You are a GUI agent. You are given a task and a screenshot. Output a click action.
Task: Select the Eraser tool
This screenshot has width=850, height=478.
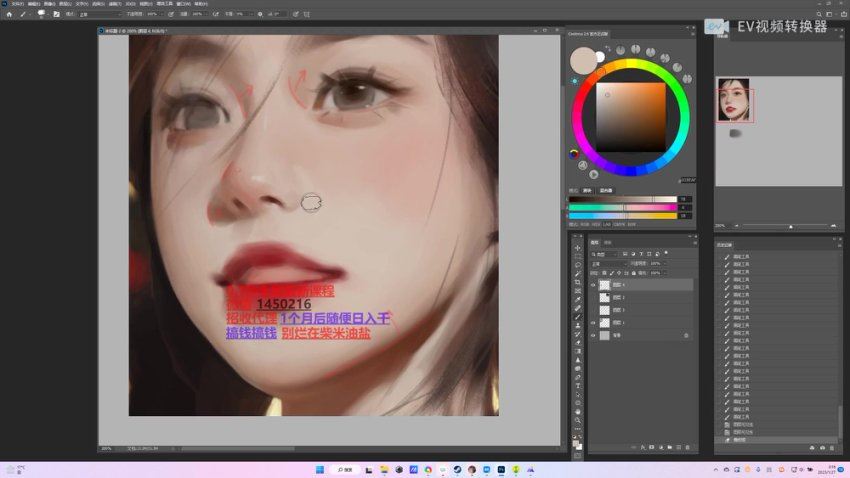coord(577,343)
